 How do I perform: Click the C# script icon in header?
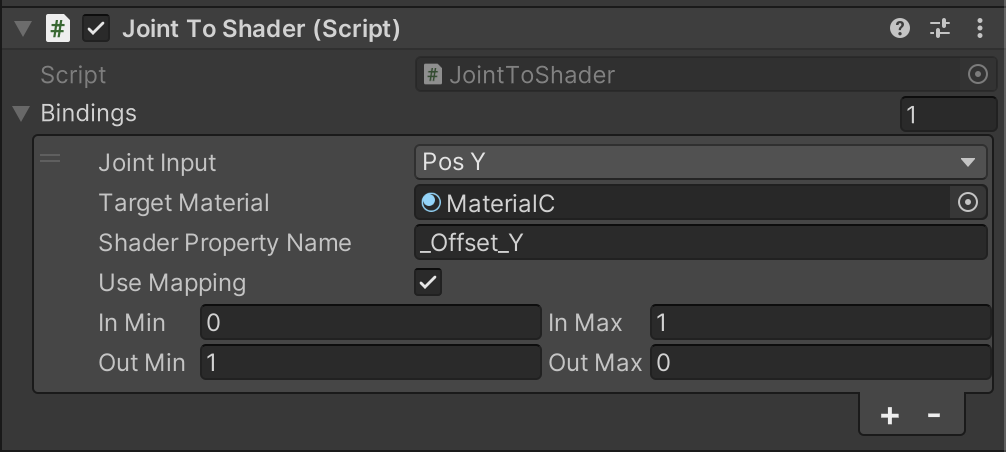(x=58, y=29)
